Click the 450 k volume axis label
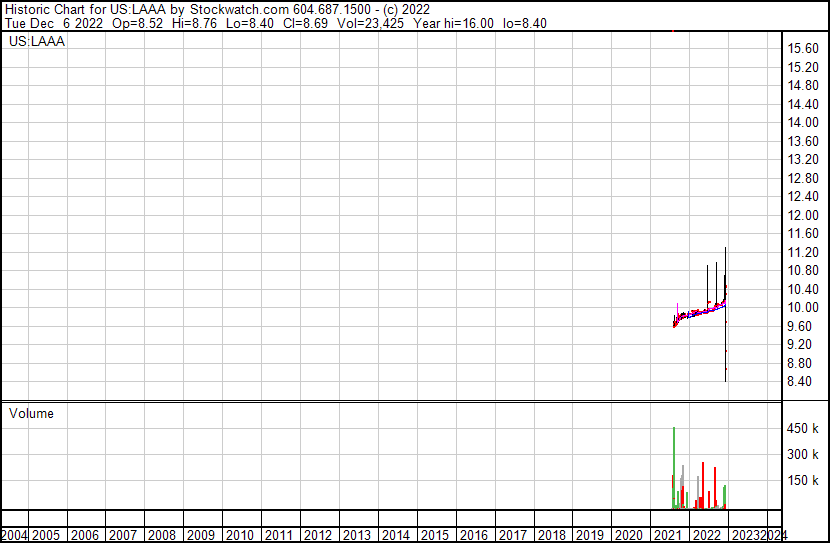 coord(804,428)
